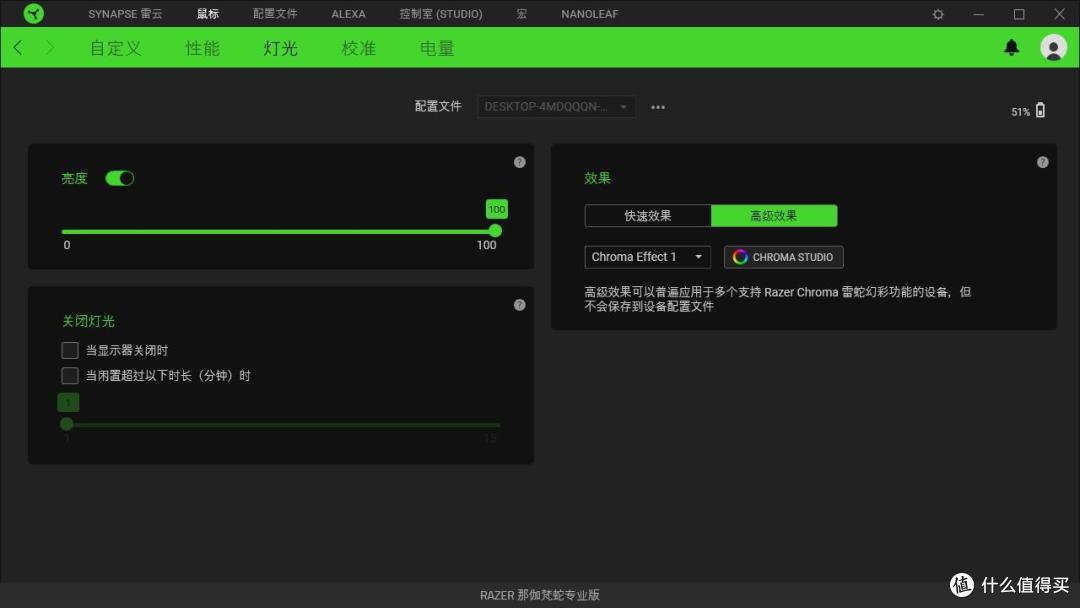Open 控制室 (STUDIO) menu
This screenshot has height=608, width=1080.
(441, 14)
